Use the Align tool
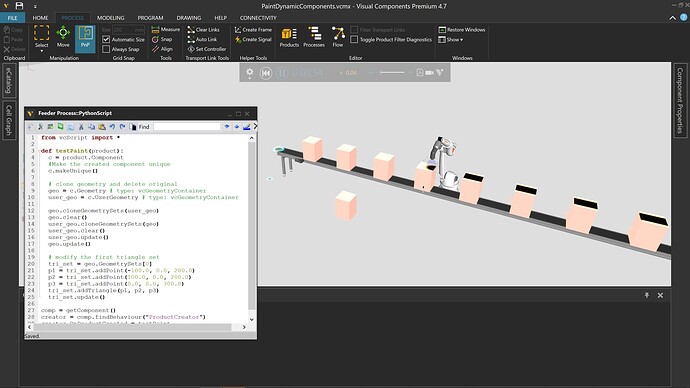 pyautogui.click(x=162, y=49)
